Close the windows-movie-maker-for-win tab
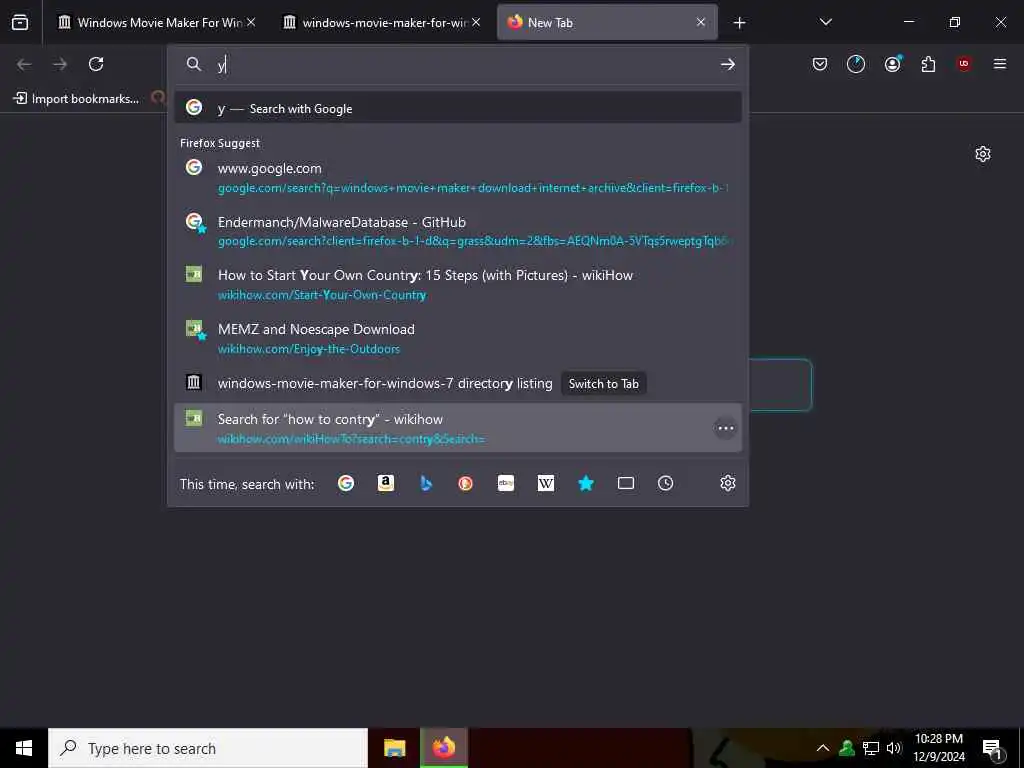 pyautogui.click(x=476, y=22)
